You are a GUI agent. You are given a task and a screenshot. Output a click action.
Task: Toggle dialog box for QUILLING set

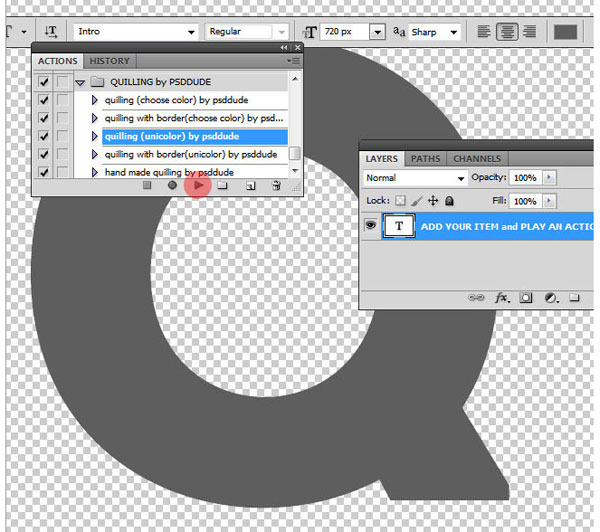coord(62,82)
